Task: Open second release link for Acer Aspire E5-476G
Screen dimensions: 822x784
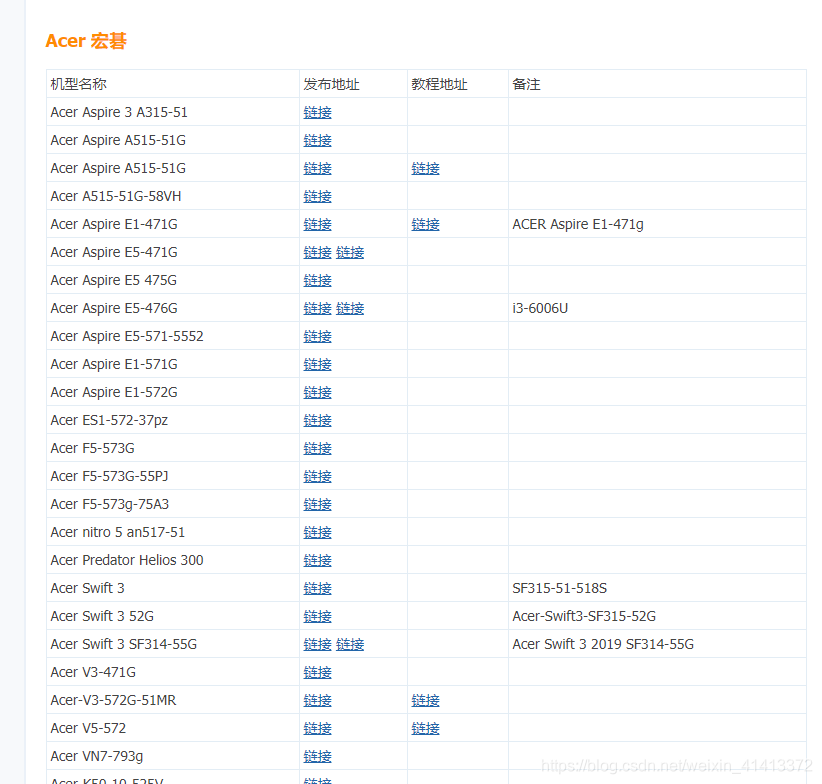Action: click(x=350, y=308)
